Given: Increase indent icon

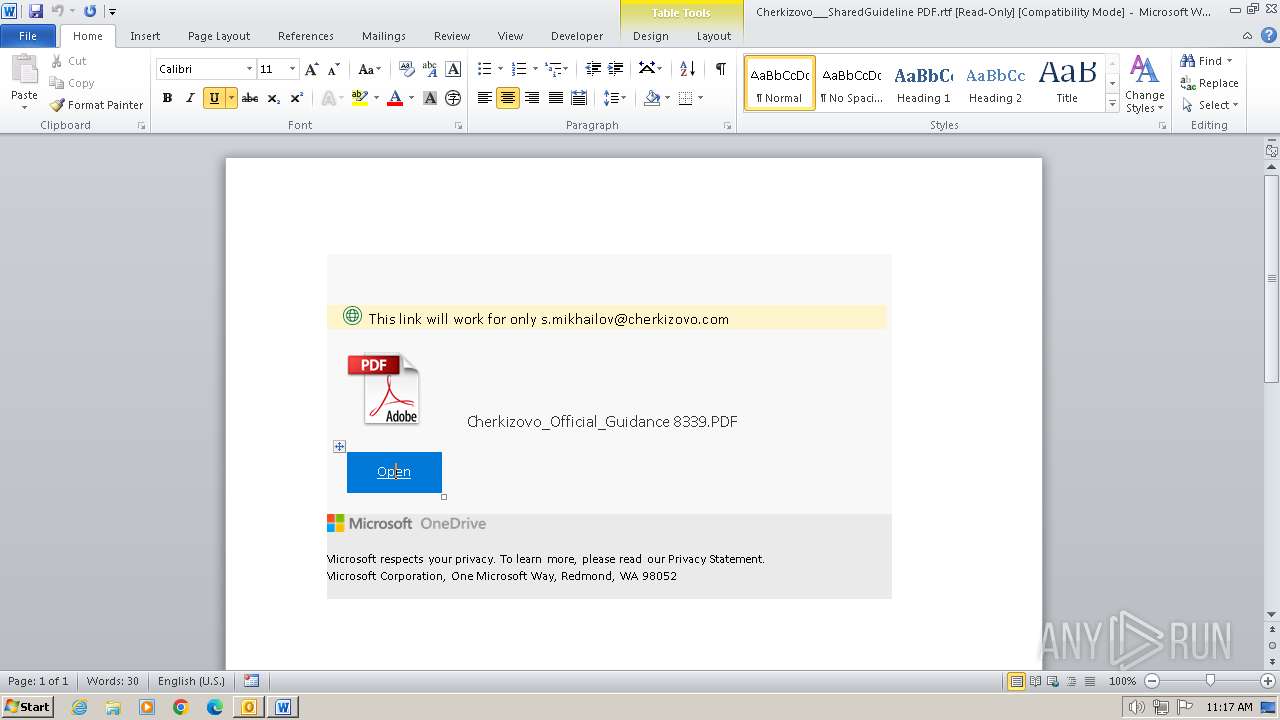Looking at the screenshot, I should click(x=616, y=69).
